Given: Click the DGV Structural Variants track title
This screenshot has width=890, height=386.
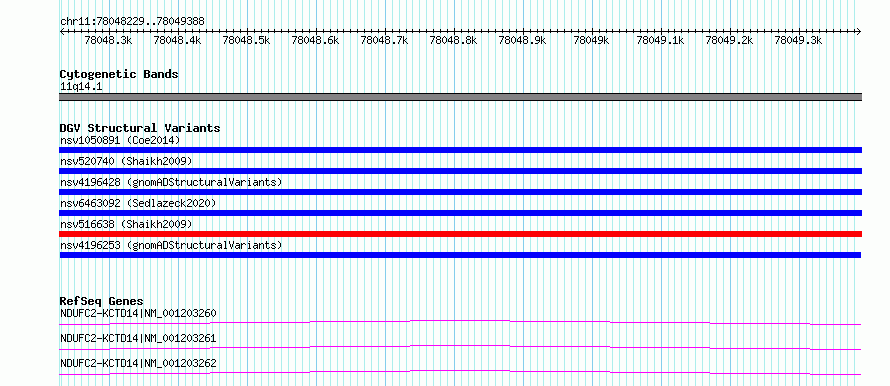Looking at the screenshot, I should [140, 128].
